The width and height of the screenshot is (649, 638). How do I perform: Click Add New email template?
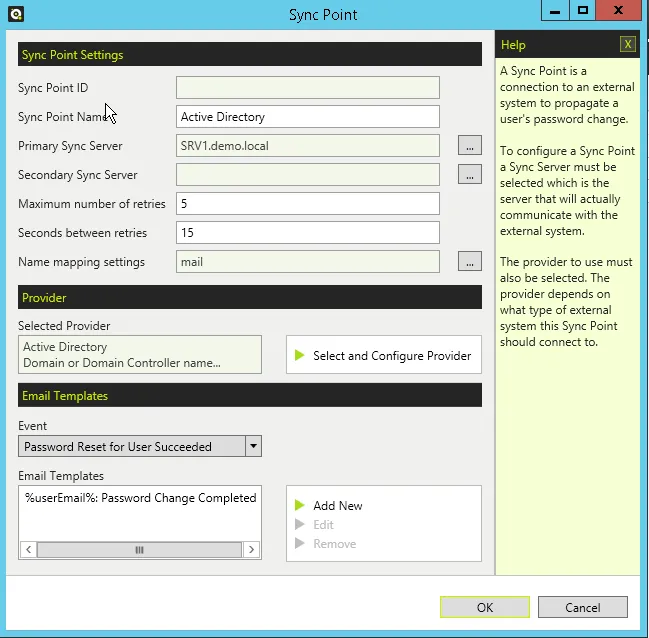pos(337,506)
